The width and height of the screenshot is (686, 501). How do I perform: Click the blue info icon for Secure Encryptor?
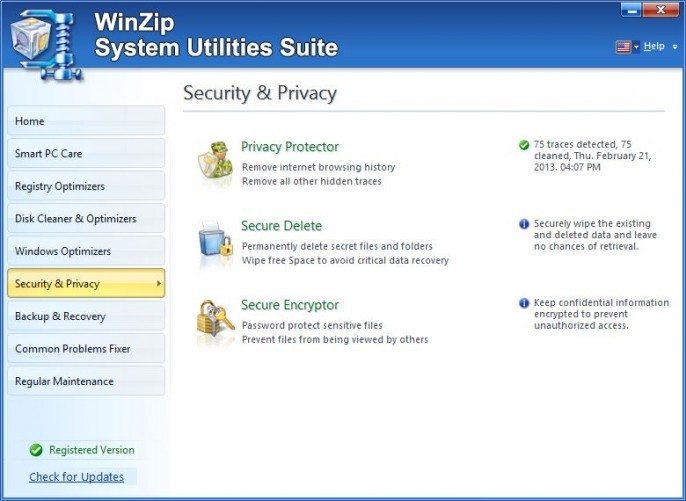click(524, 303)
